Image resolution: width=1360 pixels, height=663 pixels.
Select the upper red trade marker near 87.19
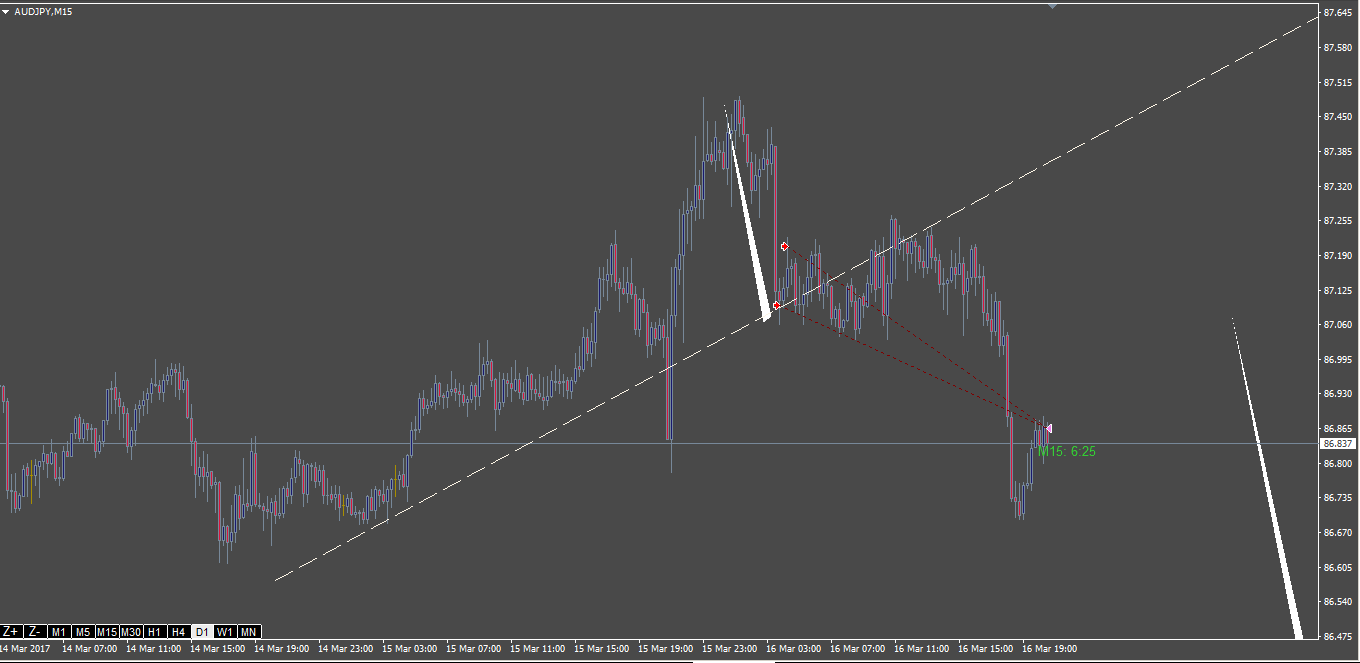(785, 246)
